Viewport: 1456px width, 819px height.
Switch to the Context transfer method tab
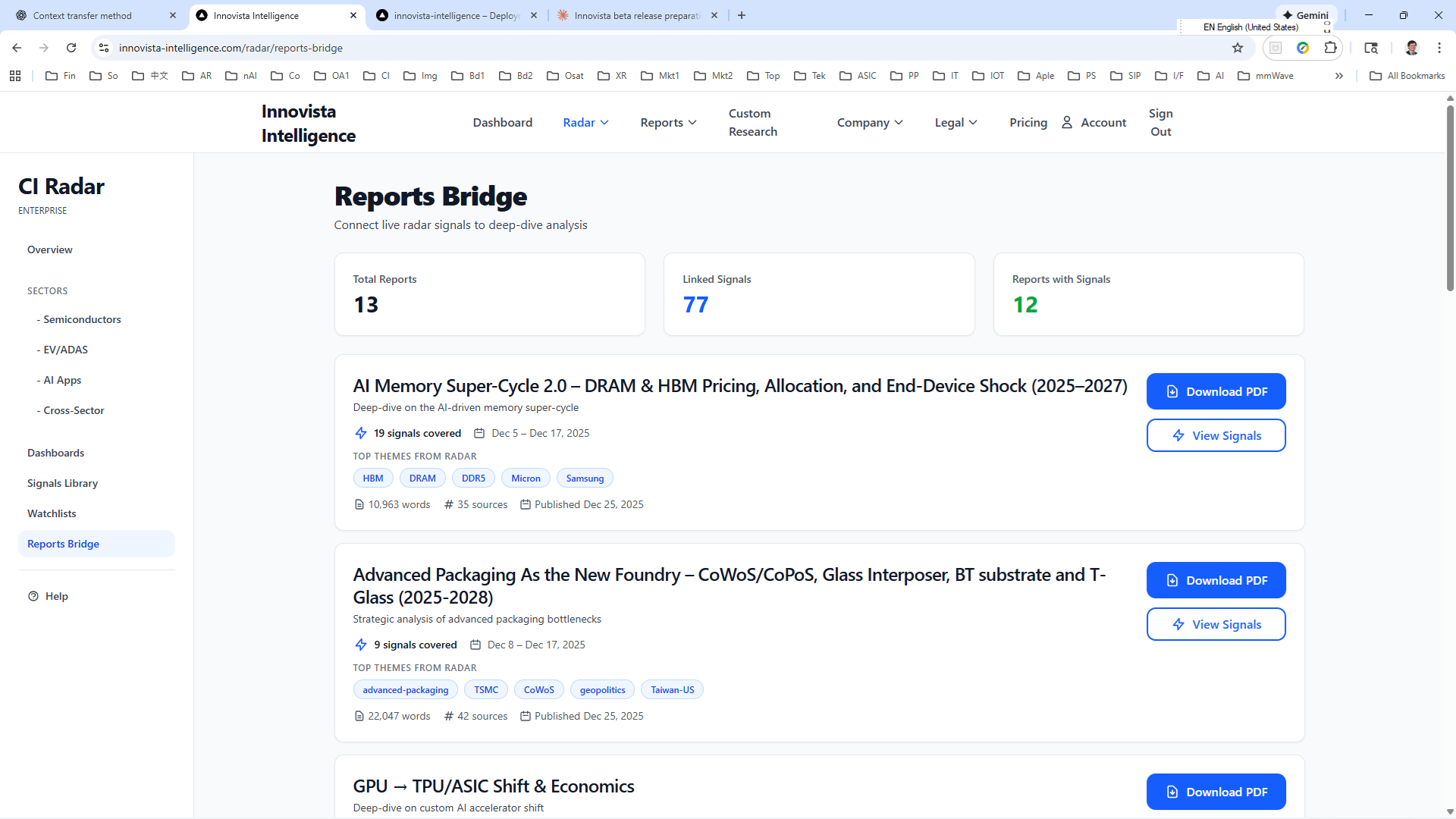(82, 15)
